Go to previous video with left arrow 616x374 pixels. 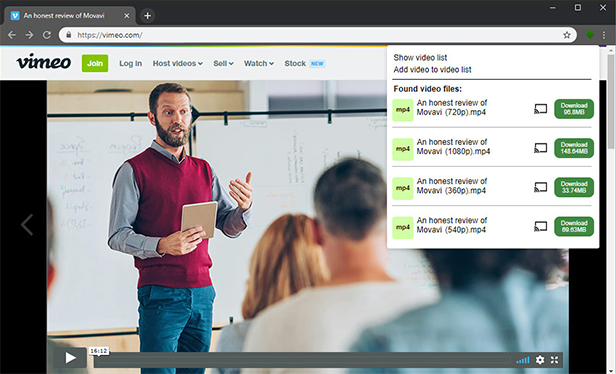coord(27,225)
